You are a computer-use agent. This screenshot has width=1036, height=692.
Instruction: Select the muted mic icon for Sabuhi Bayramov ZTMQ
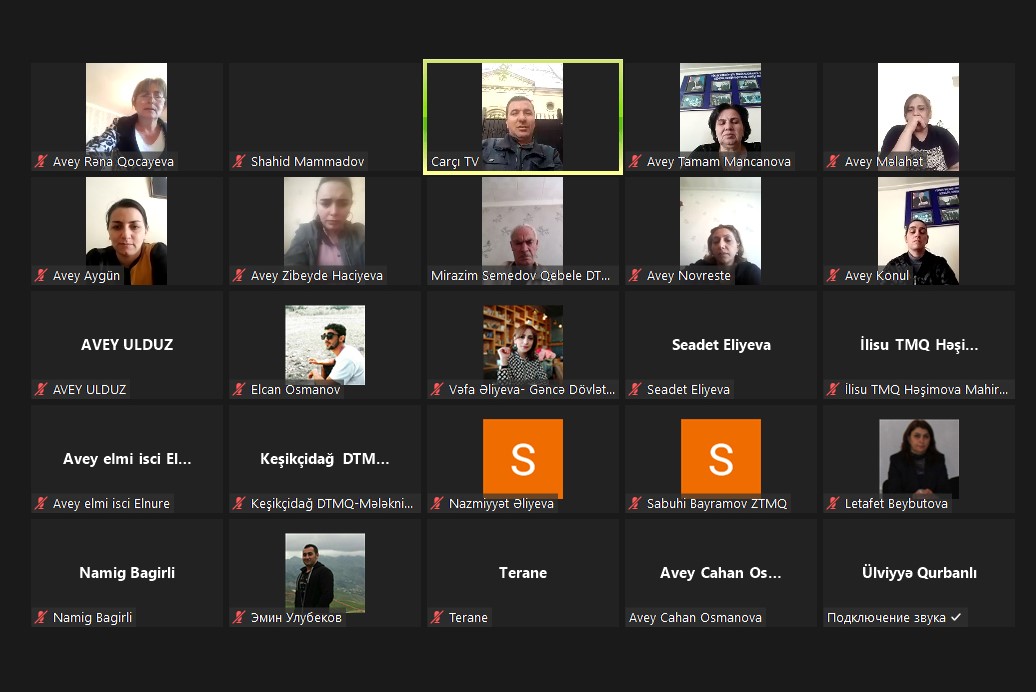coord(636,504)
